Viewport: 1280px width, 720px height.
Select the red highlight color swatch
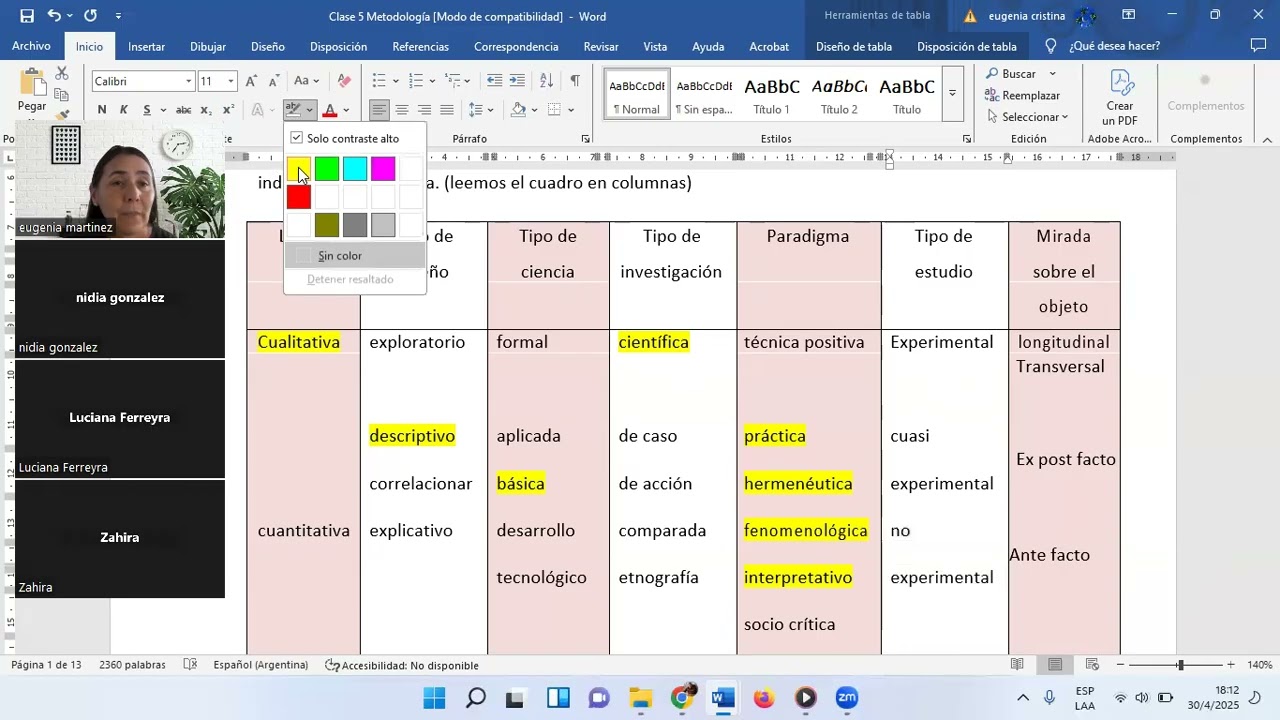pos(299,197)
